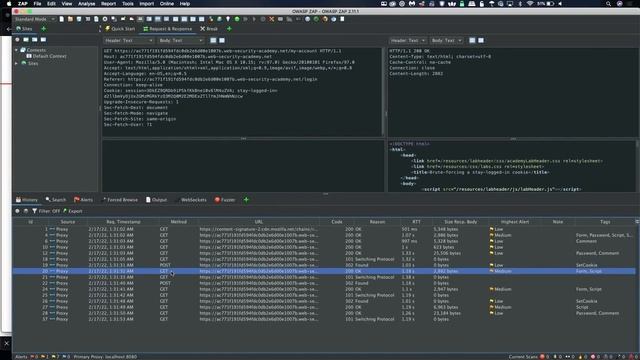Set break on all requests (green circle)

click(237, 19)
